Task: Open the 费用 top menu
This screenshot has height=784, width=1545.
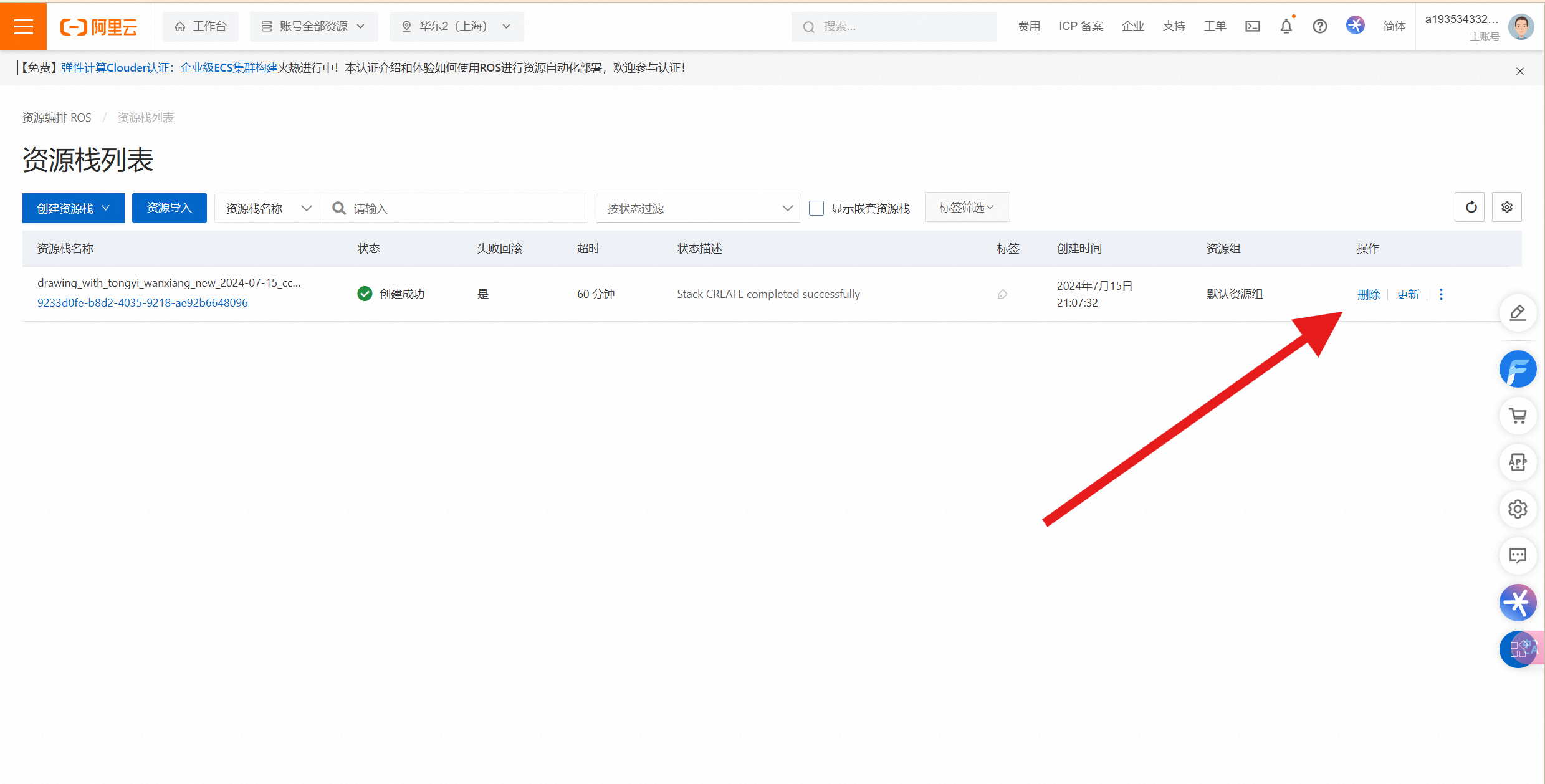Action: coord(1028,26)
